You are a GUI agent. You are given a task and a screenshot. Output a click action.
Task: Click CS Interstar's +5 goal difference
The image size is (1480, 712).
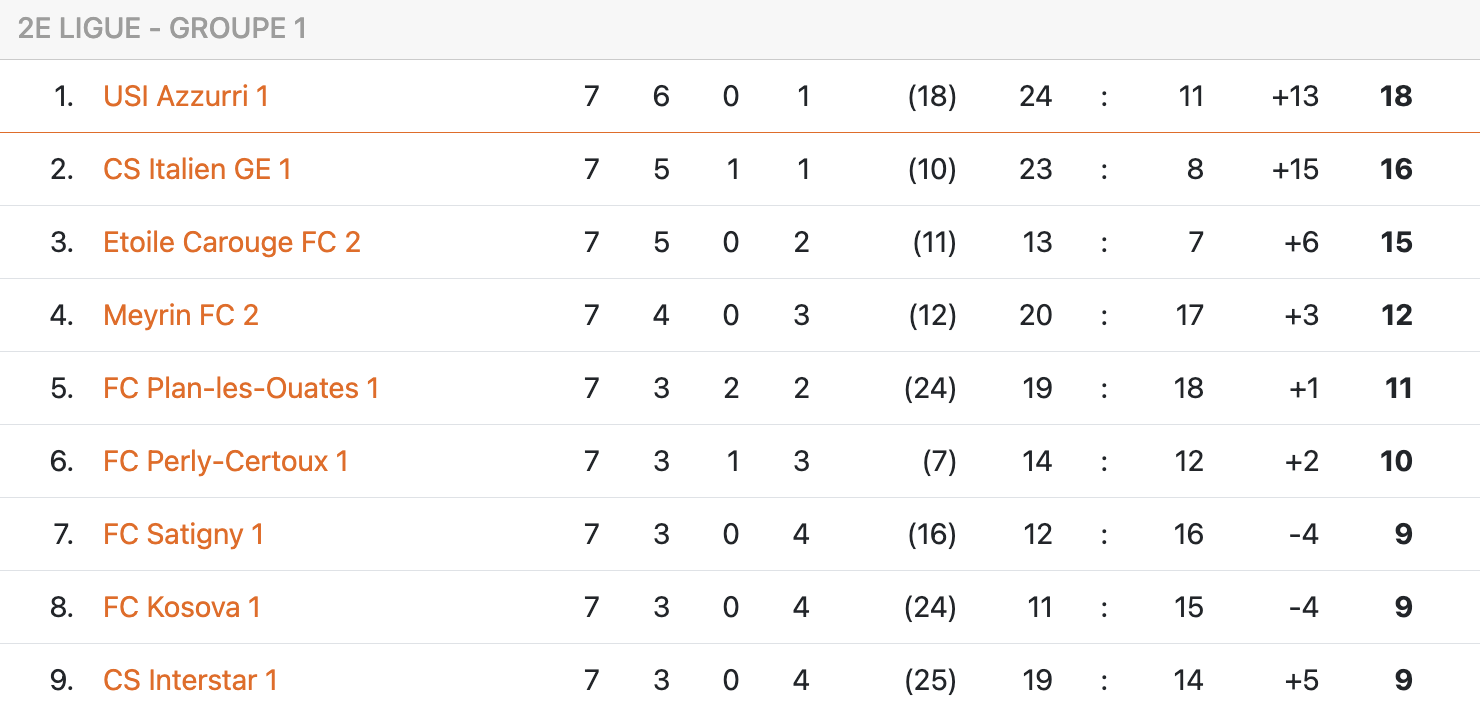(1302, 681)
